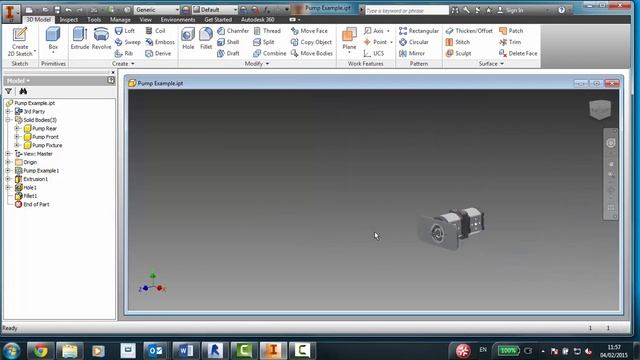Image resolution: width=640 pixels, height=360 pixels.
Task: Open the Tools ribbon tab
Action: [94, 20]
